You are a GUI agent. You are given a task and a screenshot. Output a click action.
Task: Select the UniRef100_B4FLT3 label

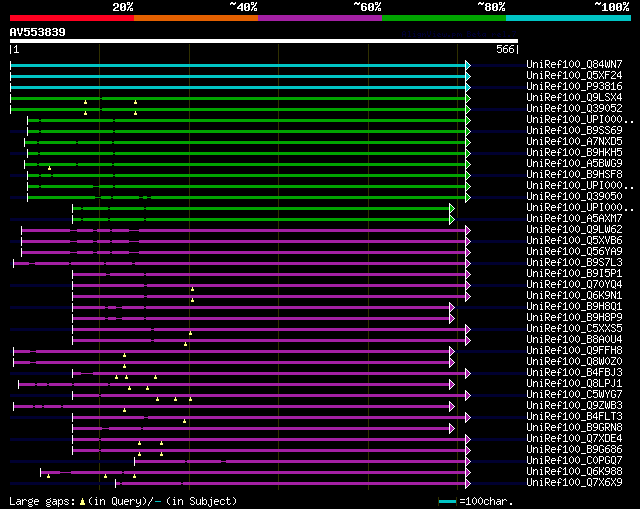coord(574,417)
